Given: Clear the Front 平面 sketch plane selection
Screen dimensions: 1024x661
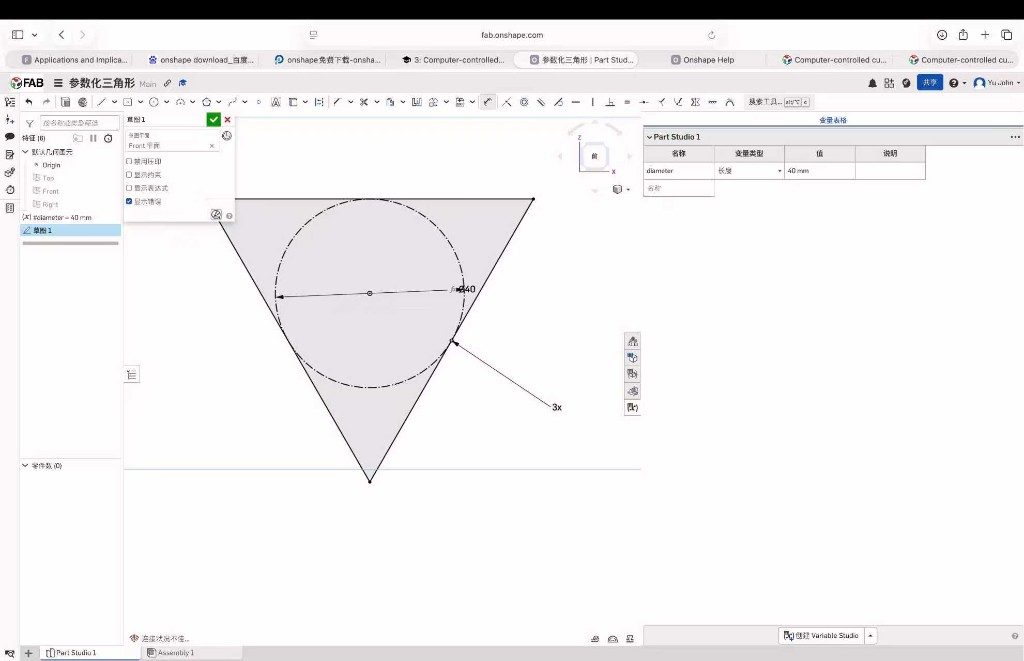Looking at the screenshot, I should pyautogui.click(x=212, y=146).
